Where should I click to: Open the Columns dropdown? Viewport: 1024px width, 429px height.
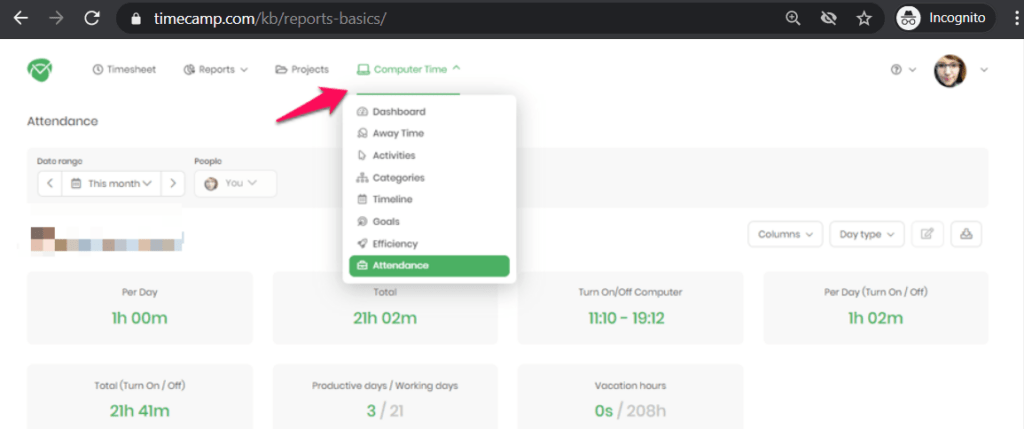[x=785, y=234]
